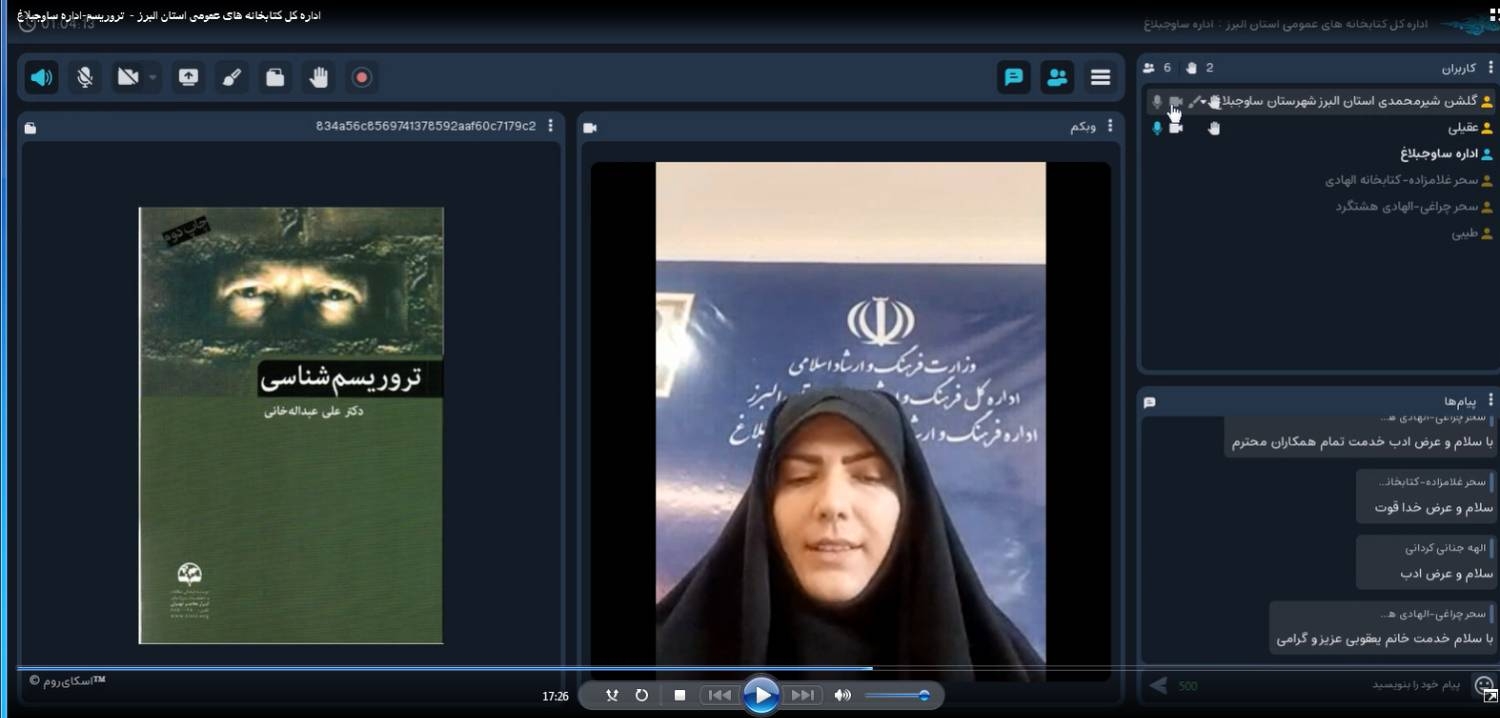
Task: Raise hand using the toolbar hand icon
Action: pos(319,77)
